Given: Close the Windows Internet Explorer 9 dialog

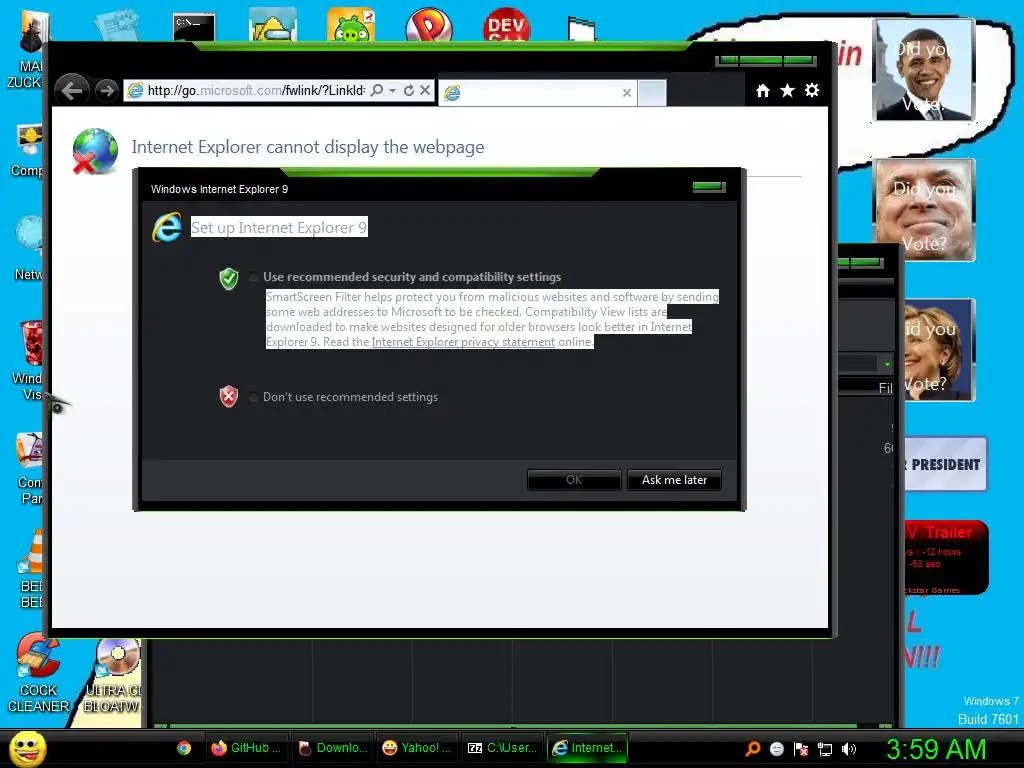Looking at the screenshot, I should click(x=709, y=187).
